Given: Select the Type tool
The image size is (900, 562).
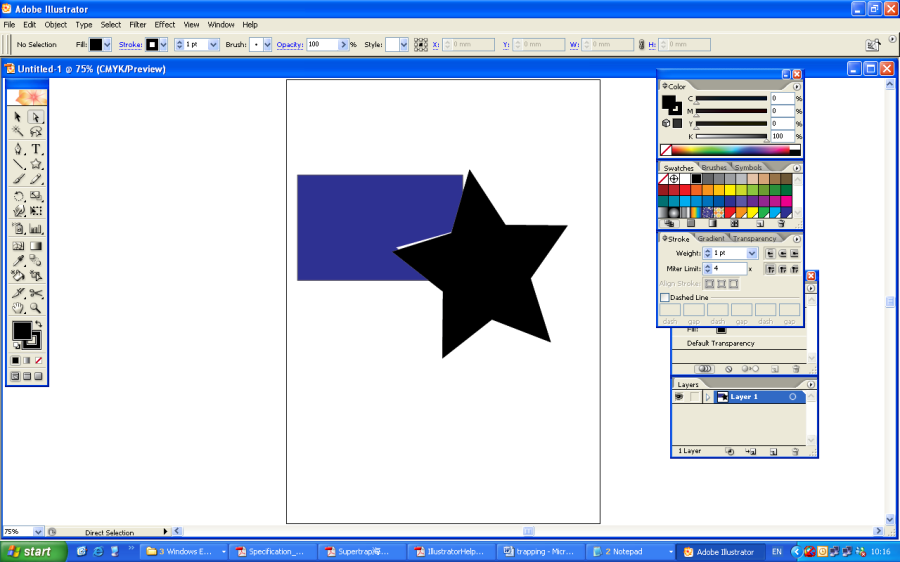Looking at the screenshot, I should click(36, 149).
